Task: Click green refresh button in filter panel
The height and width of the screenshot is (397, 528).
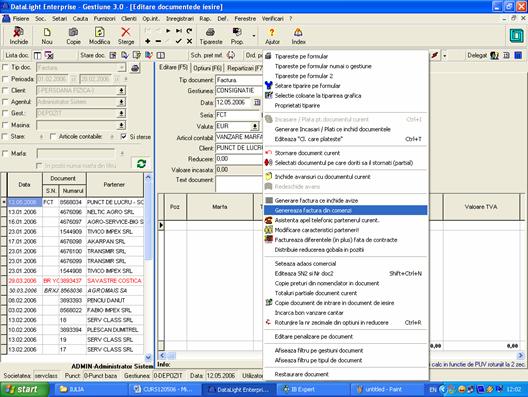Action: pyautogui.click(x=141, y=164)
